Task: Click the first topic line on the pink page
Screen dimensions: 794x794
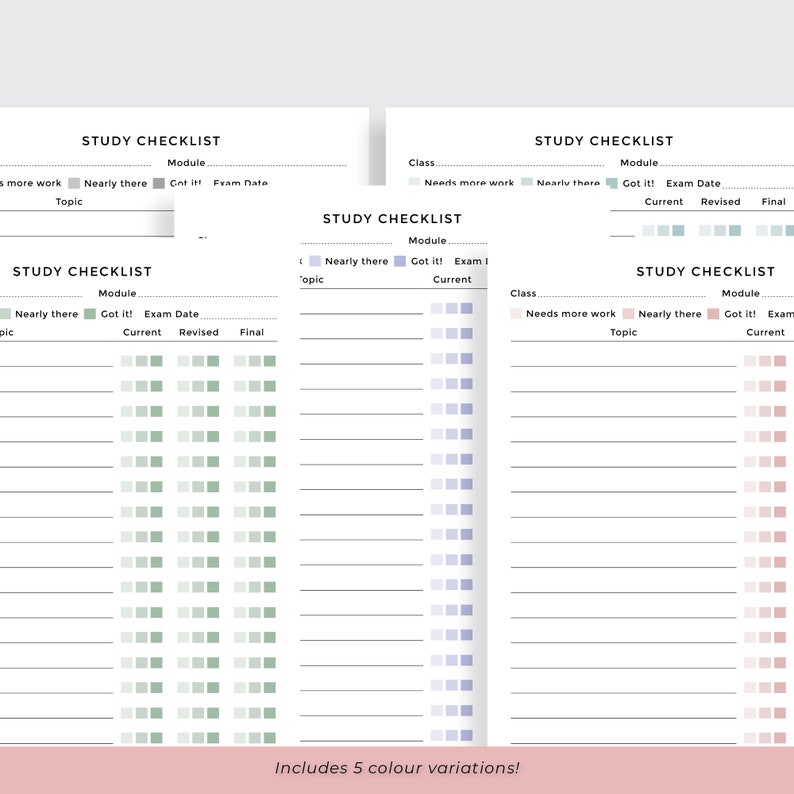Action: [623, 365]
